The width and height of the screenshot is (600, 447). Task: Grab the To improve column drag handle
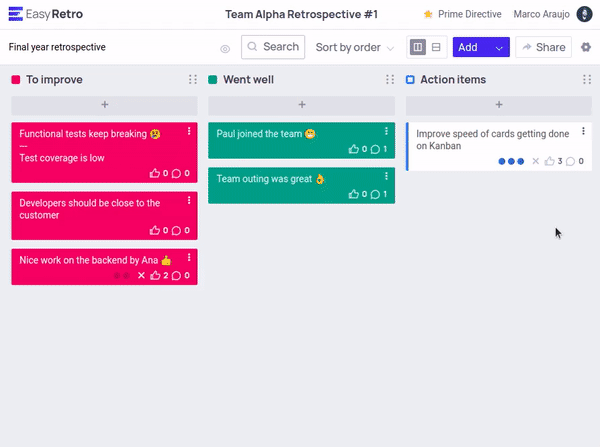[x=193, y=79]
